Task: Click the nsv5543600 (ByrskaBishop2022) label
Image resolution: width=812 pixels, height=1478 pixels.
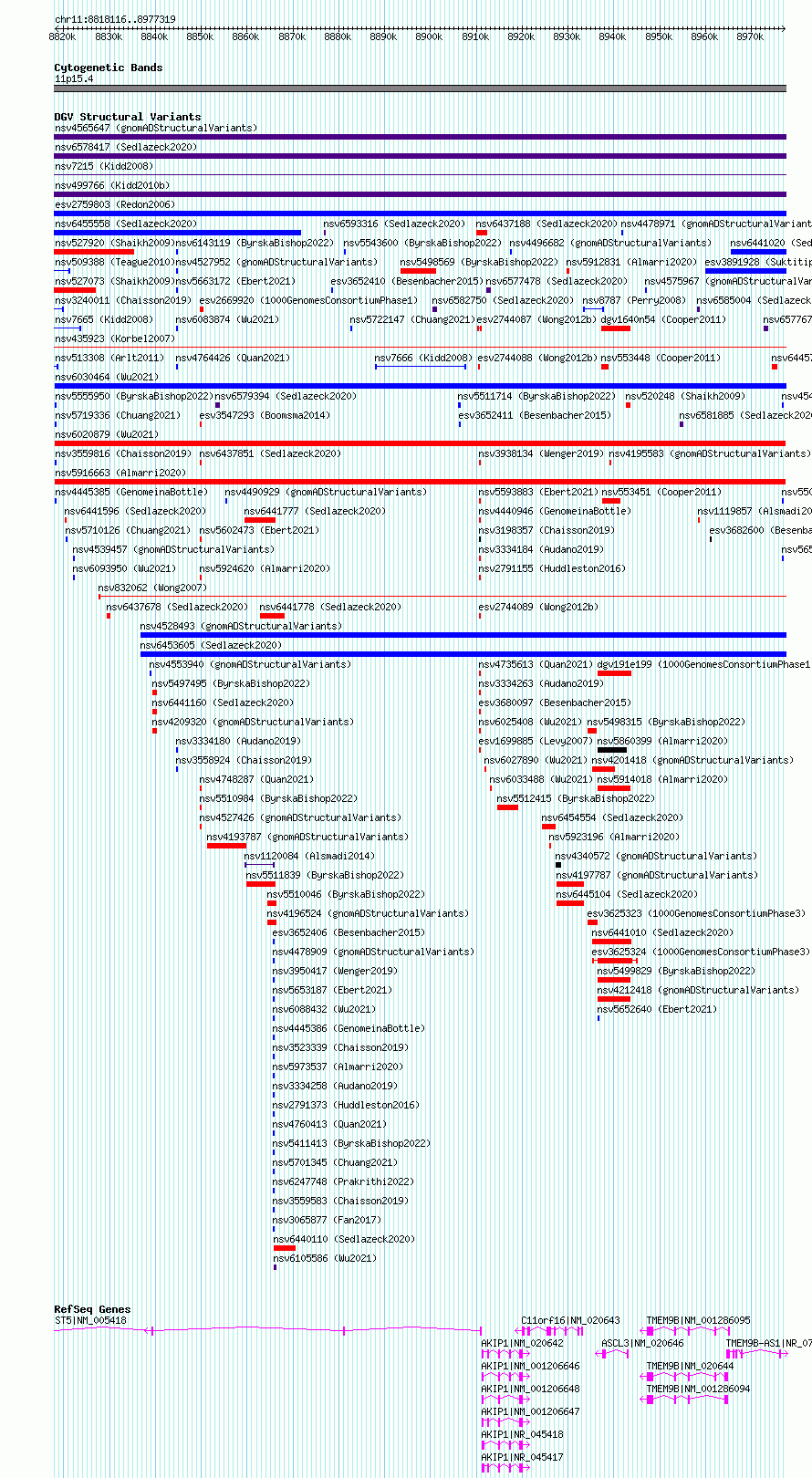Action: 422,243
